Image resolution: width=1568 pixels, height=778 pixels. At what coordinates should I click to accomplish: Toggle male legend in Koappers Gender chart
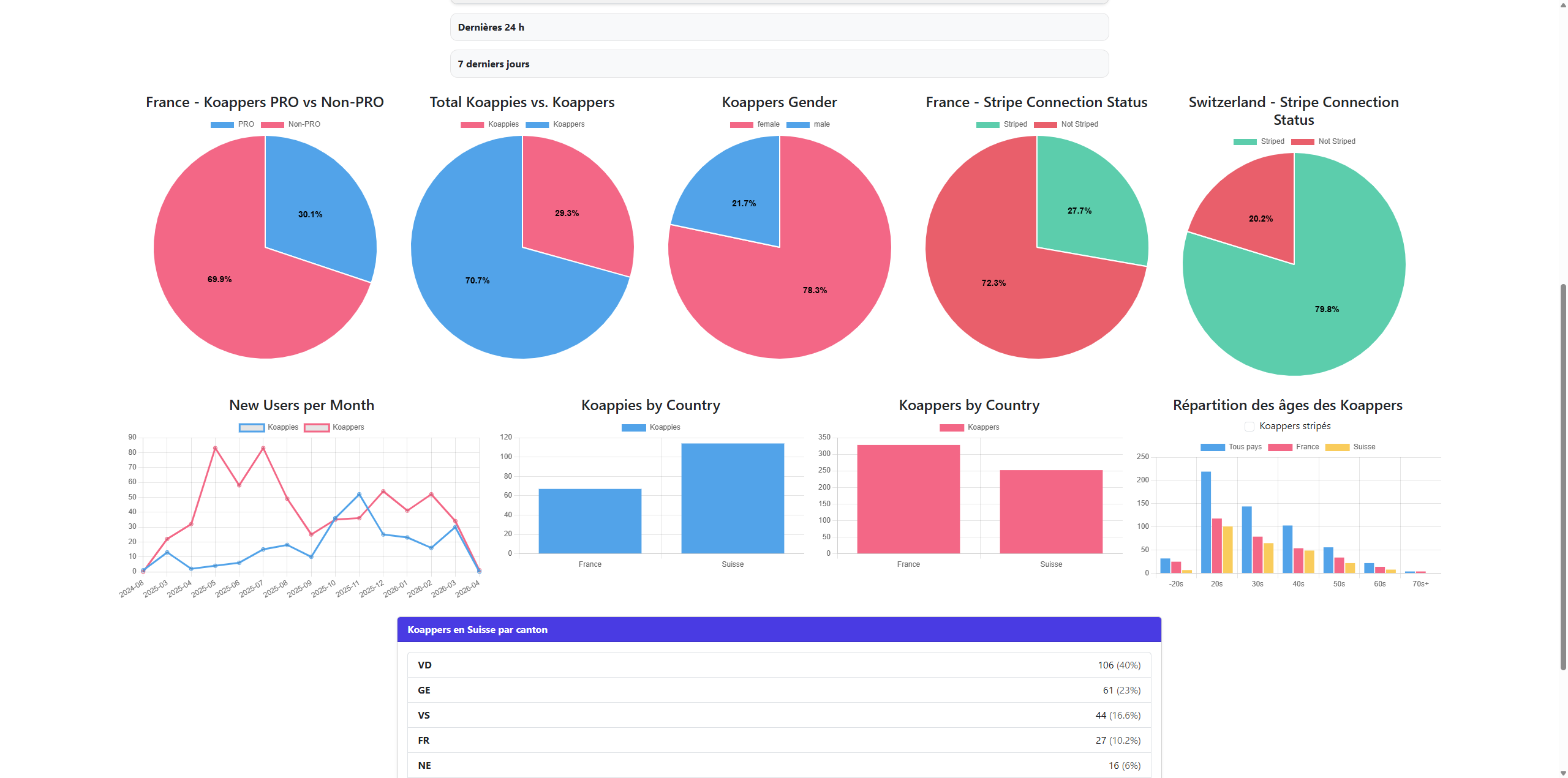tap(808, 124)
